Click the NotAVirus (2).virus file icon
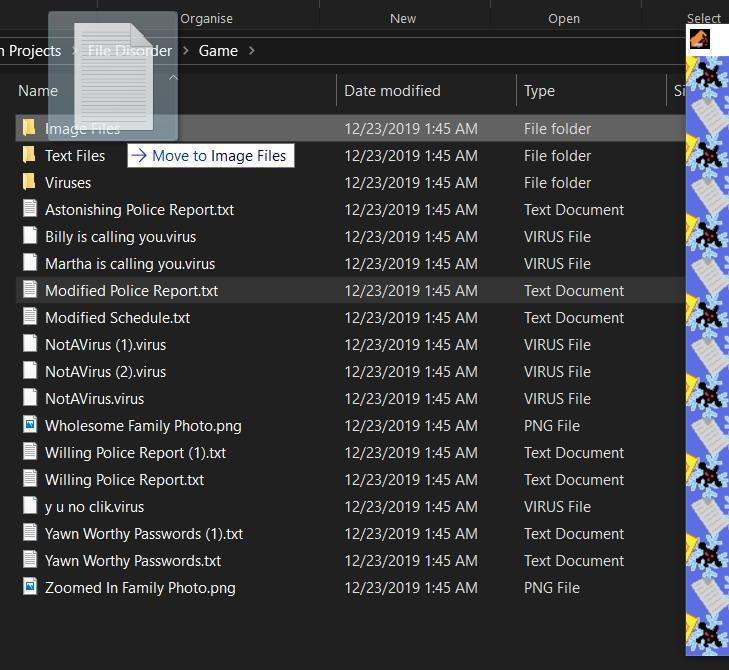 click(30, 370)
